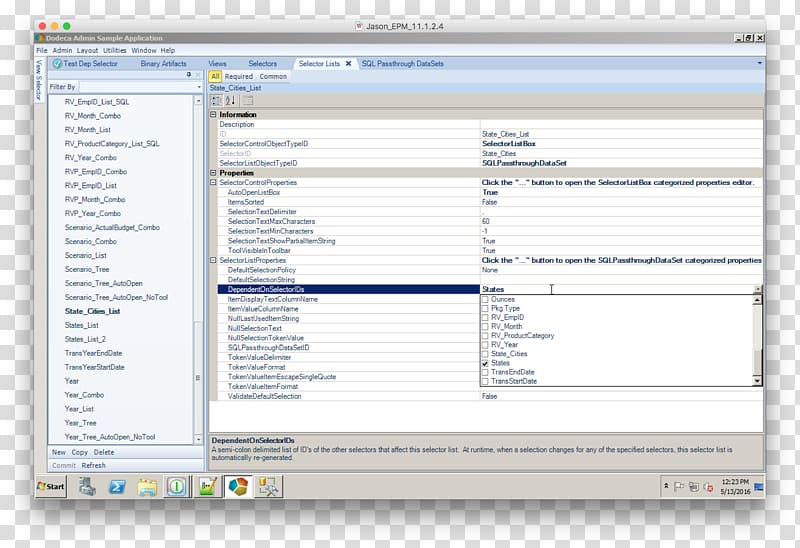This screenshot has height=548, width=800.
Task: Sort properties alphabetically with the A-Z icon
Action: point(231,101)
